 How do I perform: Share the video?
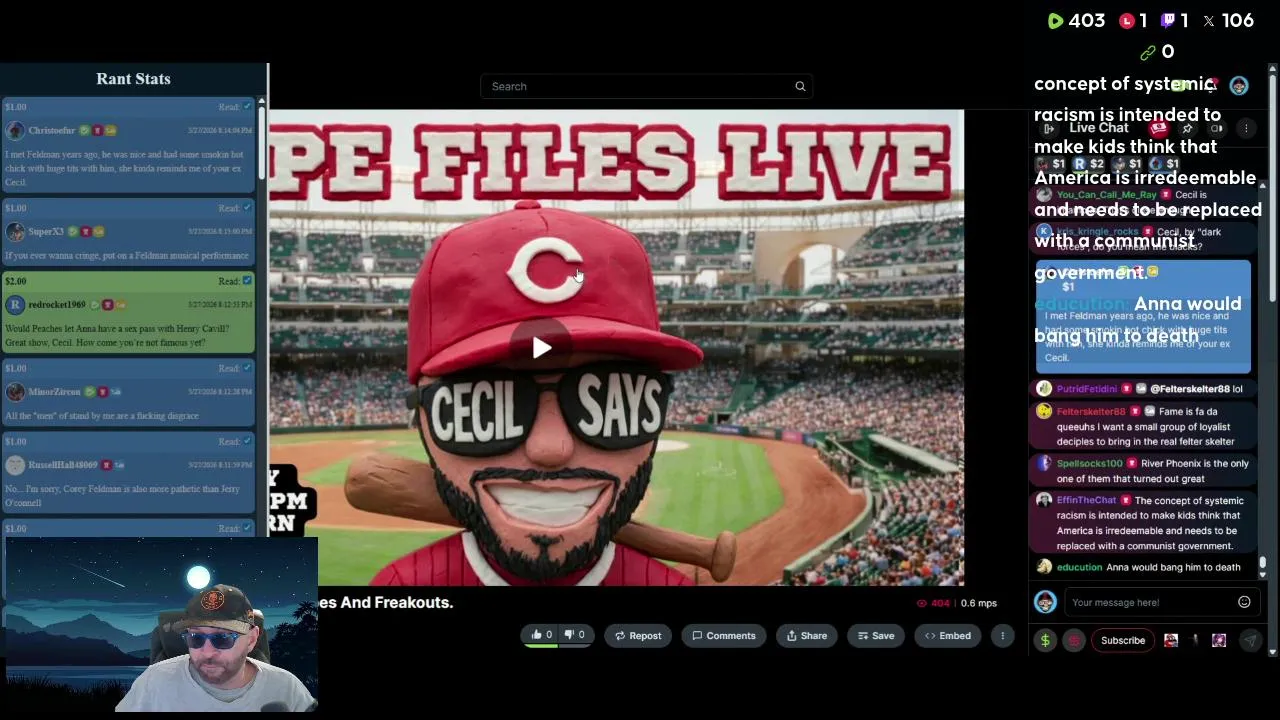806,635
